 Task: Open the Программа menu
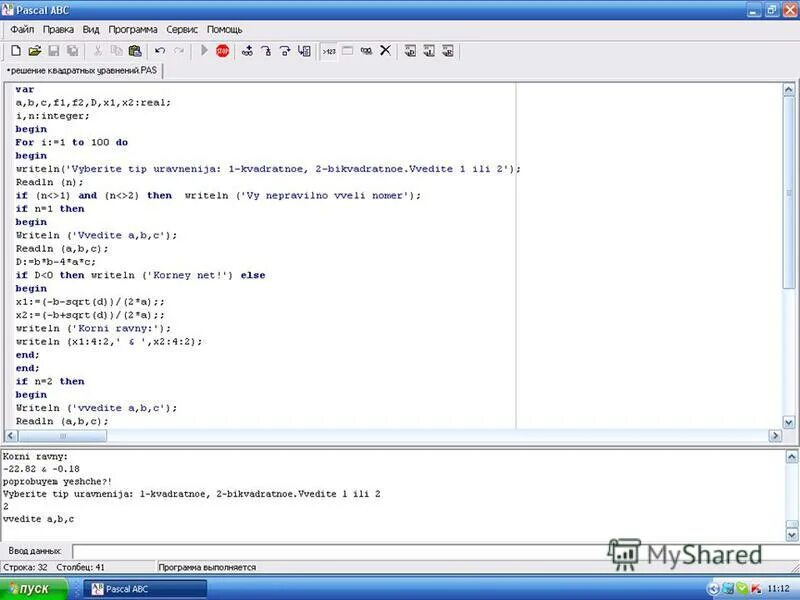pos(133,30)
